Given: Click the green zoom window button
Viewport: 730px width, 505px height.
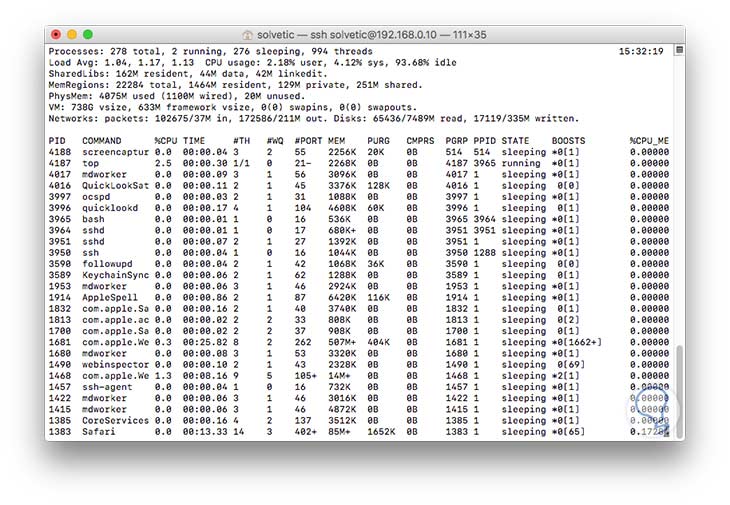Looking at the screenshot, I should pyautogui.click(x=88, y=34).
